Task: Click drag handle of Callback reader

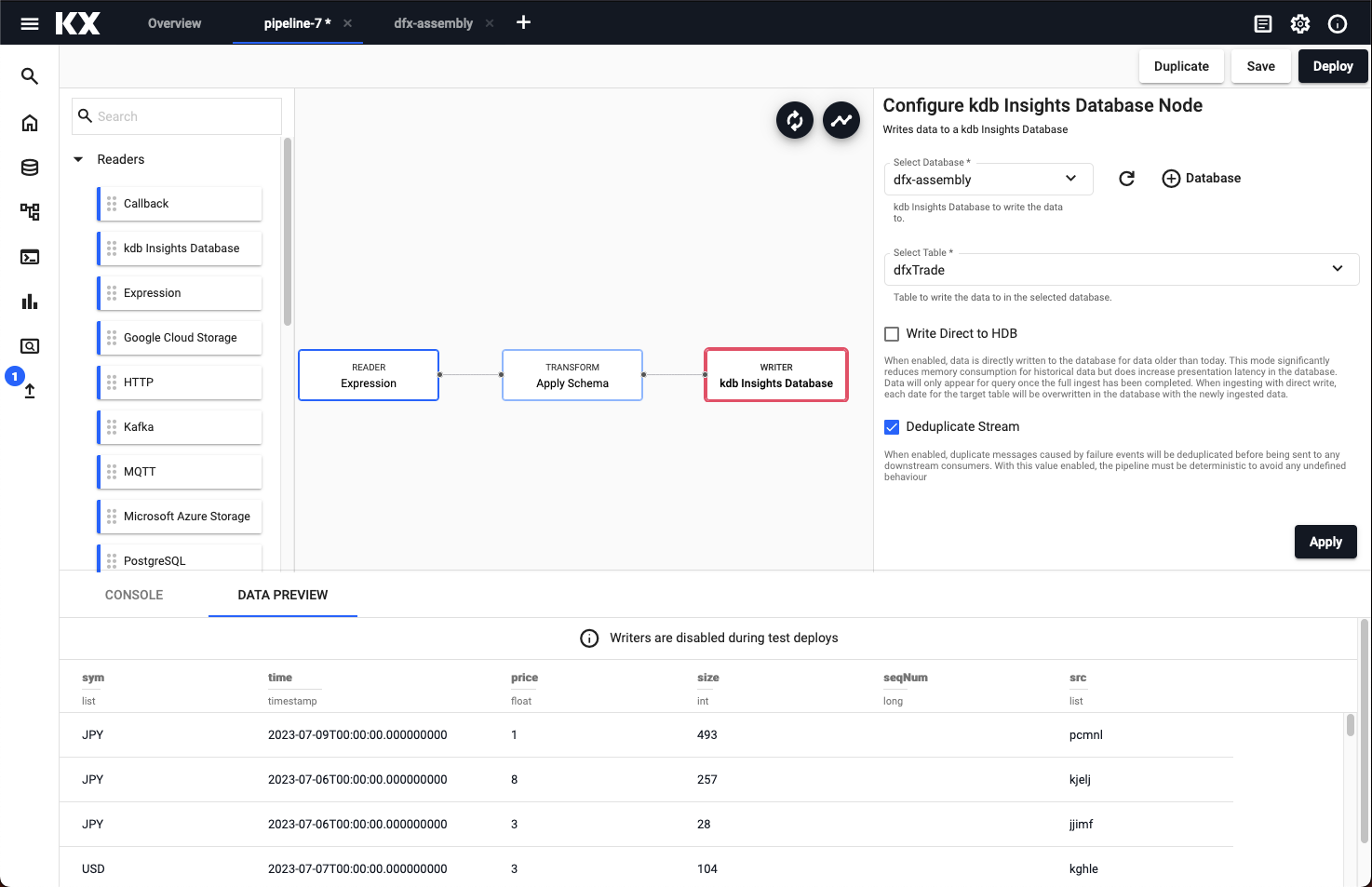Action: [x=112, y=204]
